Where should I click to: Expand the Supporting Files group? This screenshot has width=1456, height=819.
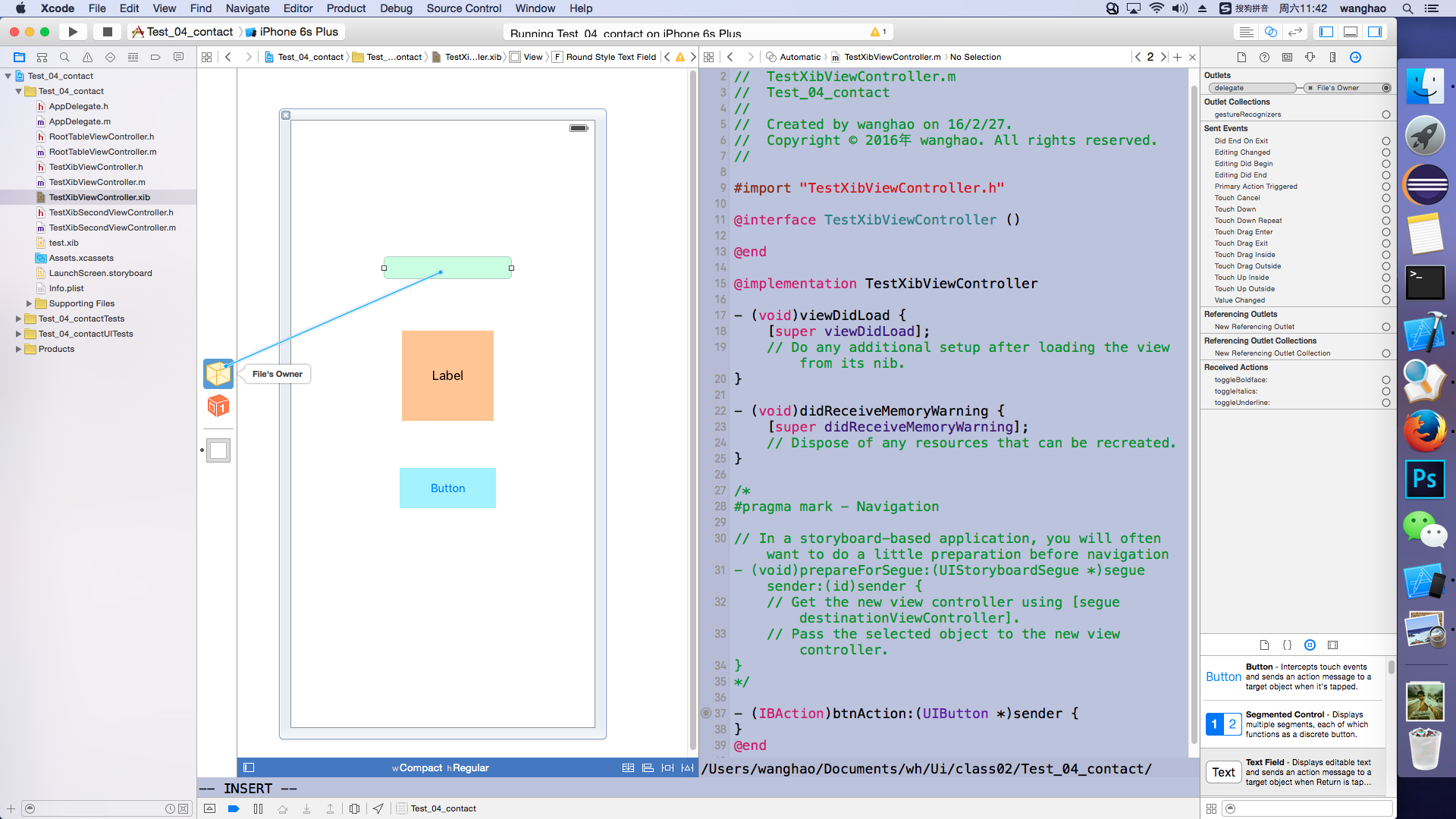(x=29, y=303)
